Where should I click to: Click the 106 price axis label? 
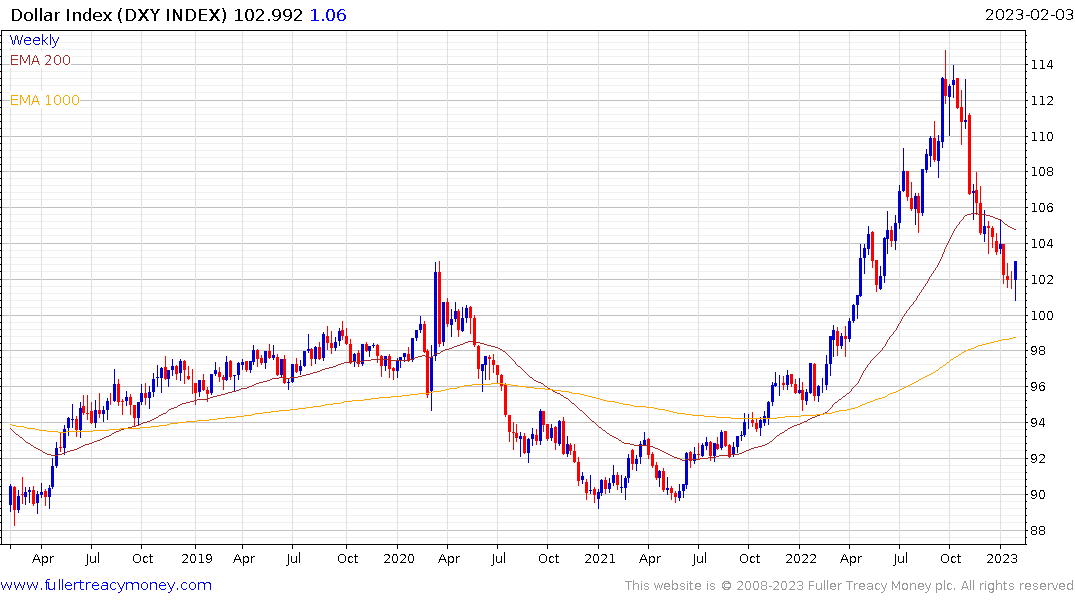coord(1042,208)
